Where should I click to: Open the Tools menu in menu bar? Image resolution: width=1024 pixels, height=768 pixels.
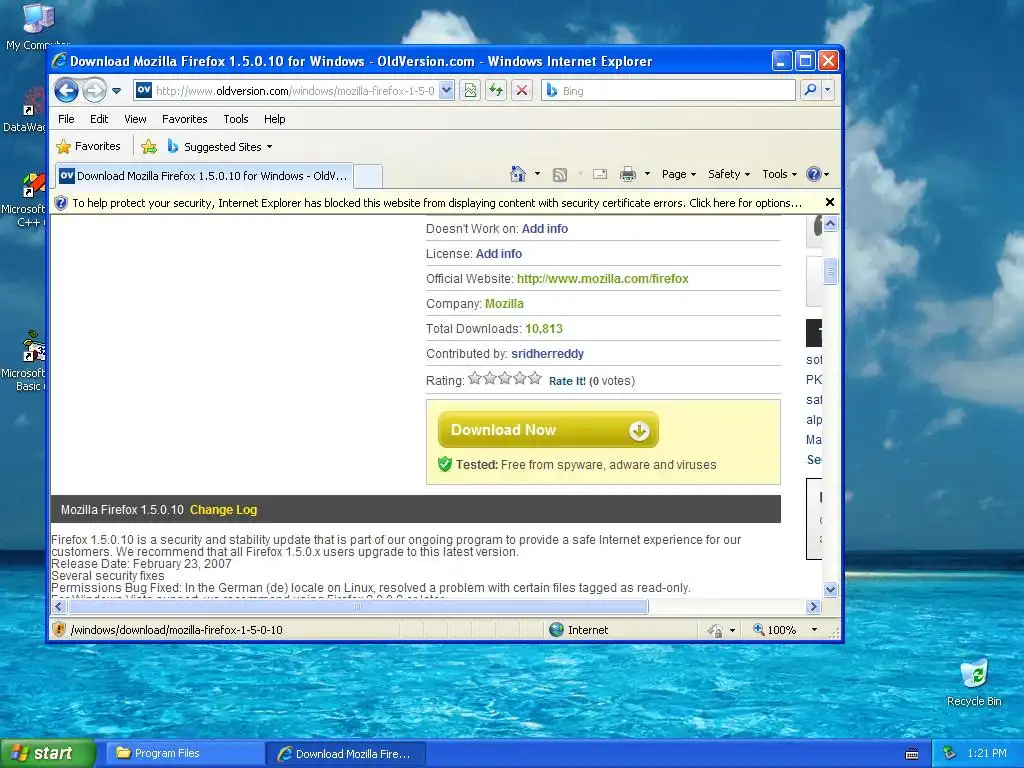[x=236, y=119]
